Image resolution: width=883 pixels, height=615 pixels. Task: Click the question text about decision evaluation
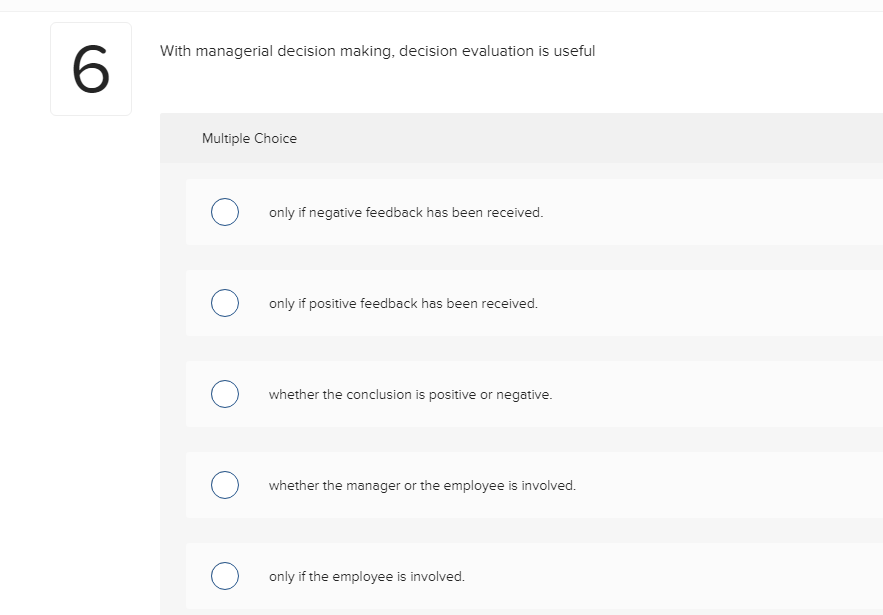tap(377, 50)
